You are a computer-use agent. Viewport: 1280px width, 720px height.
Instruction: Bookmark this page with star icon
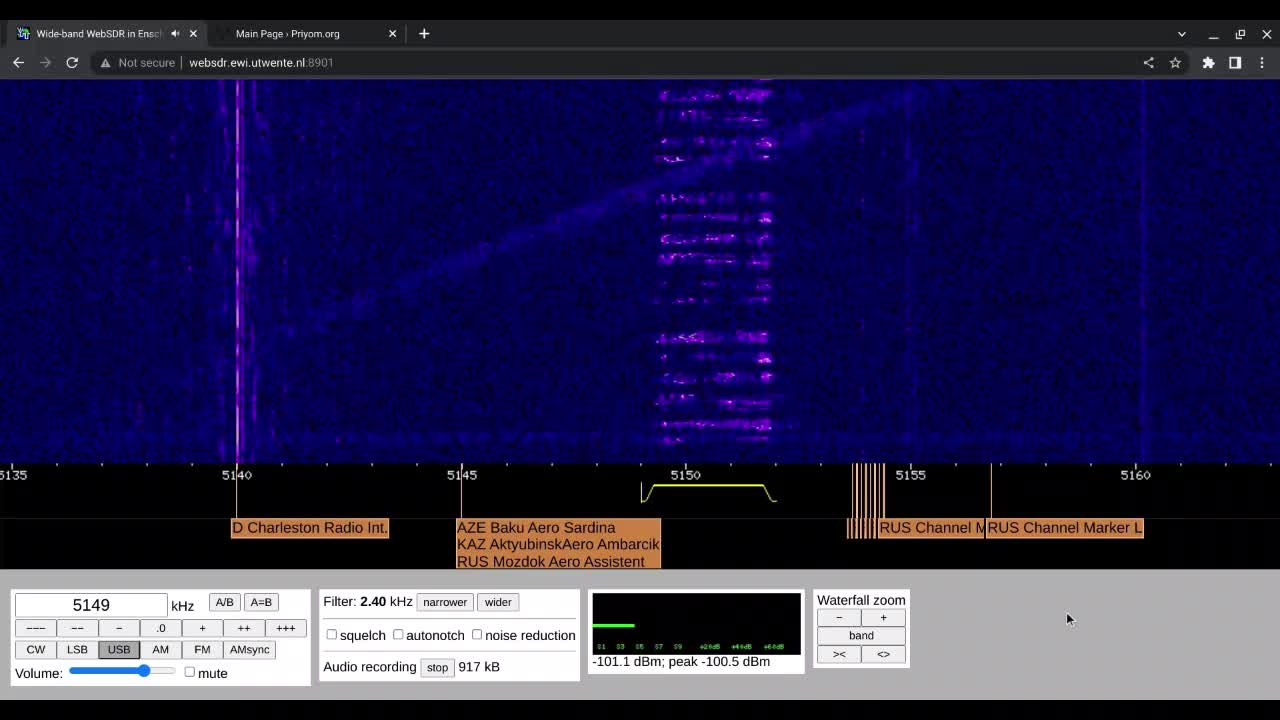[x=1175, y=62]
